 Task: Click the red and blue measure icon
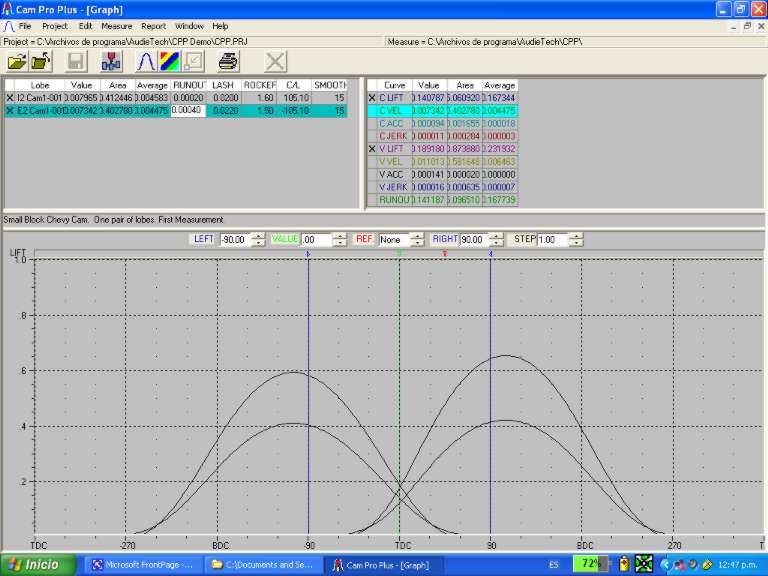(x=111, y=62)
